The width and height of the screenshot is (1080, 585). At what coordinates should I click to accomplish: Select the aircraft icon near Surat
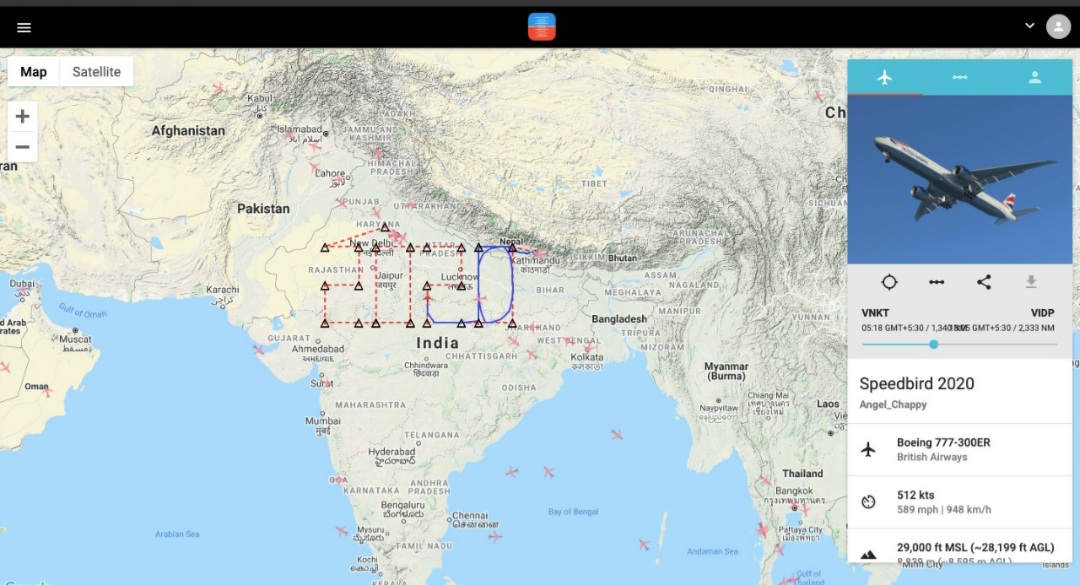pyautogui.click(x=327, y=380)
